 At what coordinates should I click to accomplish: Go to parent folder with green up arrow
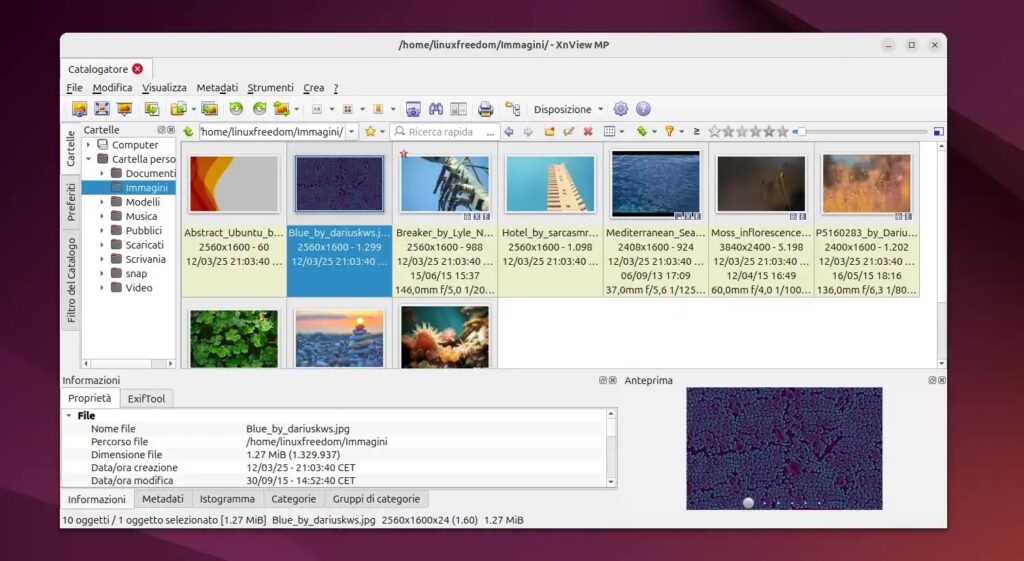tap(188, 132)
